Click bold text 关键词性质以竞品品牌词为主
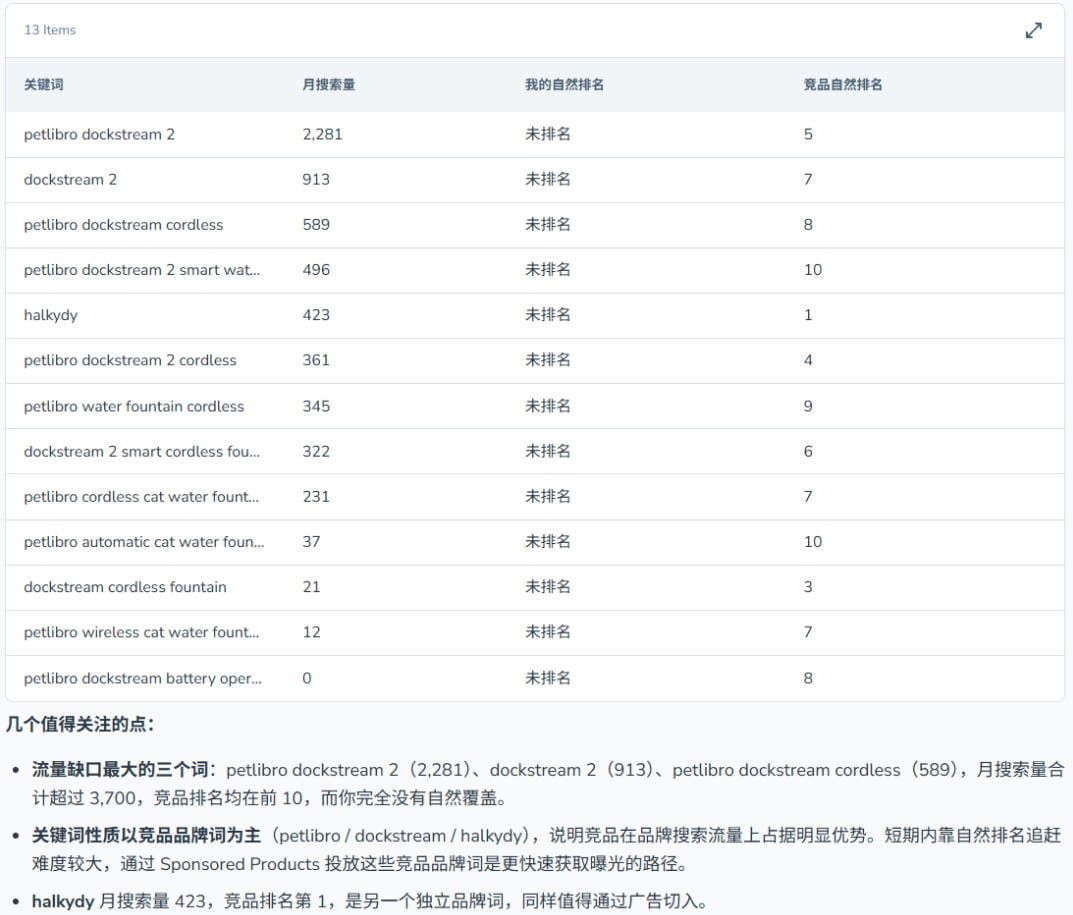This screenshot has width=1073, height=915. [x=146, y=836]
